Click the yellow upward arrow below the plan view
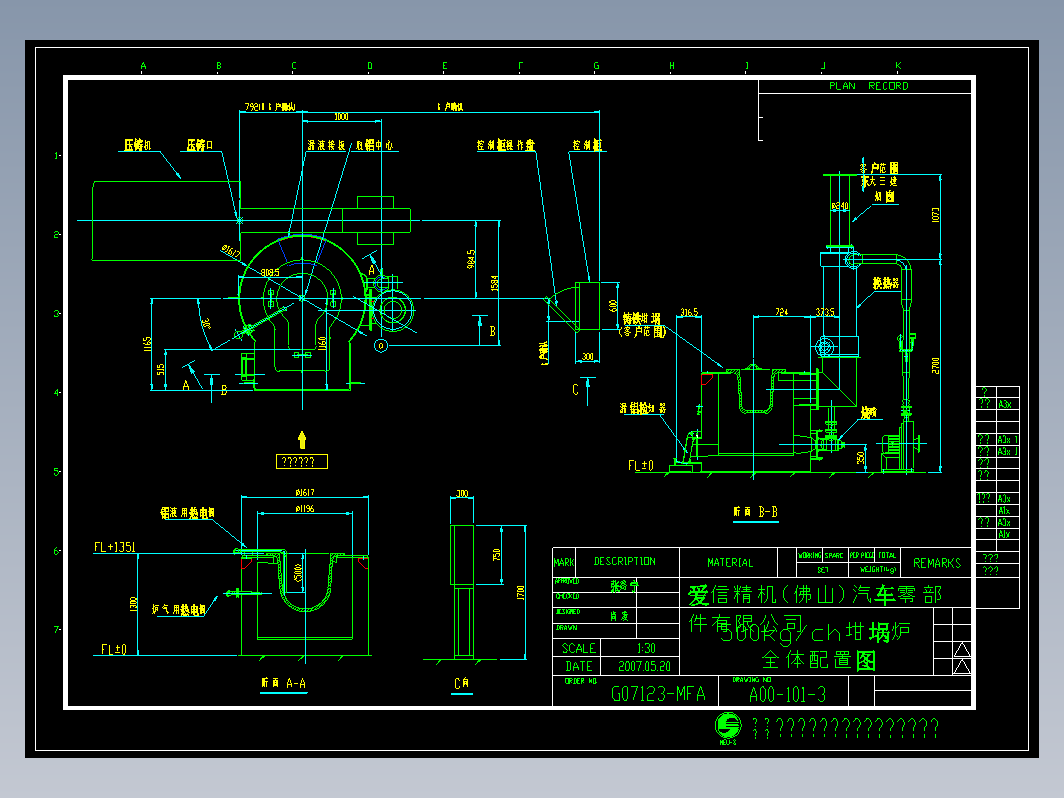The height and width of the screenshot is (798, 1064). tap(302, 440)
